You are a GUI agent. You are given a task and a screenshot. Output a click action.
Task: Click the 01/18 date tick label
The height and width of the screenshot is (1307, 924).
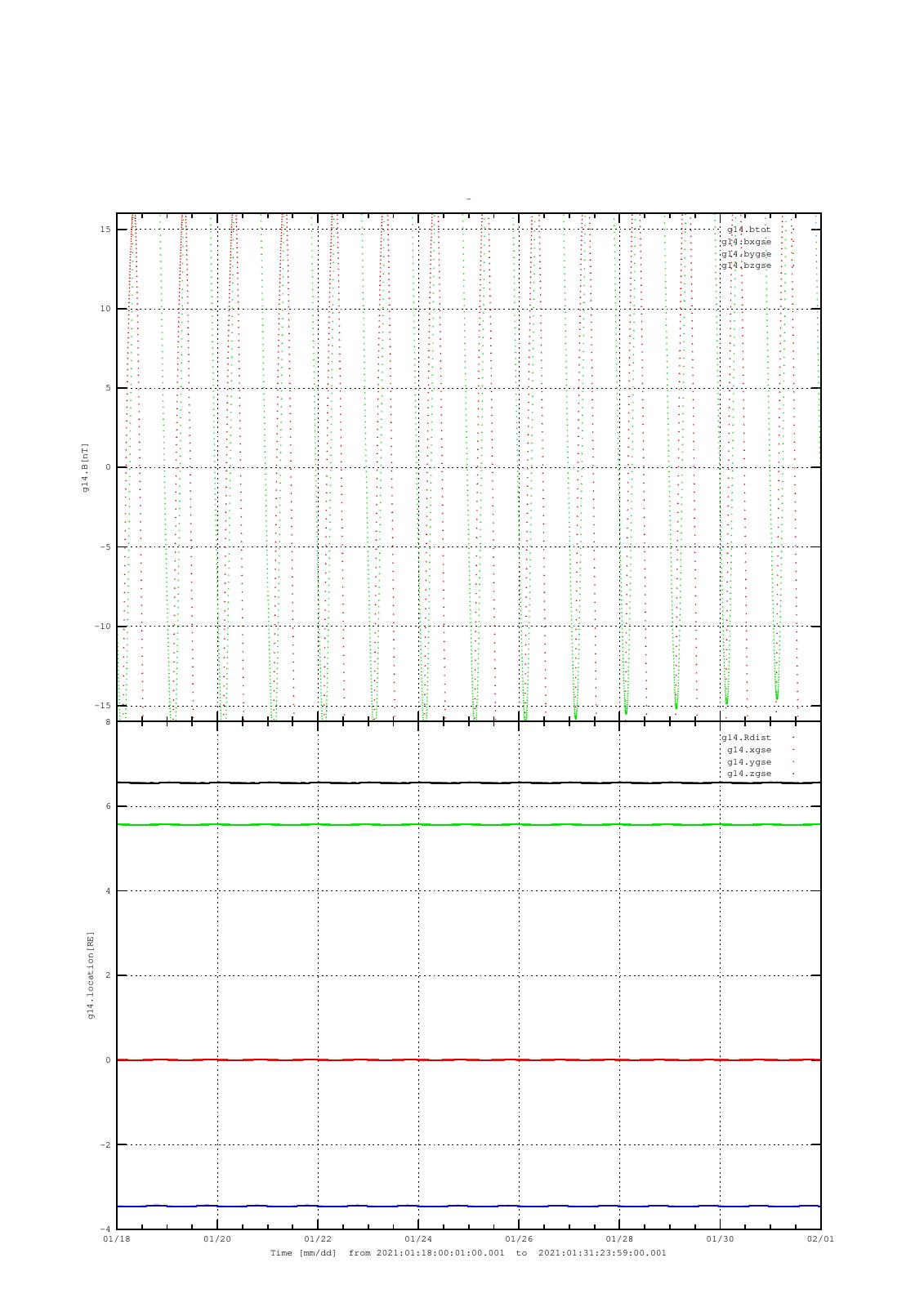(x=117, y=1238)
